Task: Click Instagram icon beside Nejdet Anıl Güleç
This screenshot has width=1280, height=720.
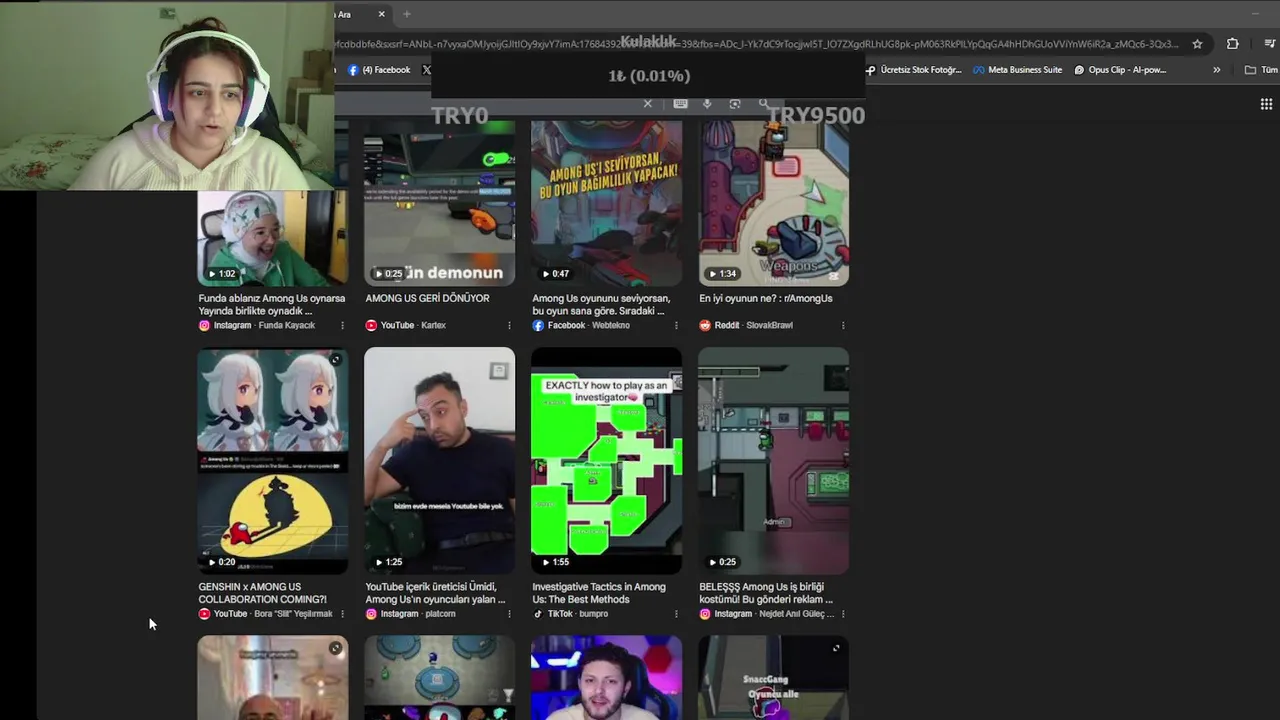Action: click(705, 614)
